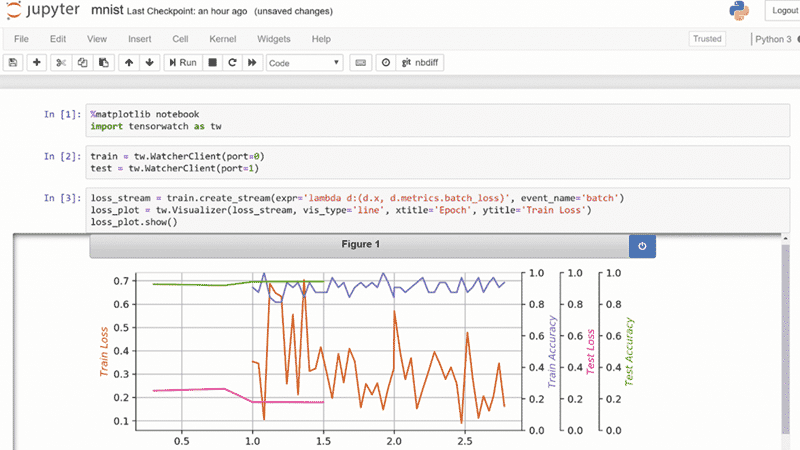This screenshot has width=800, height=450.
Task: Open git nbdiff tool
Action: tap(420, 63)
